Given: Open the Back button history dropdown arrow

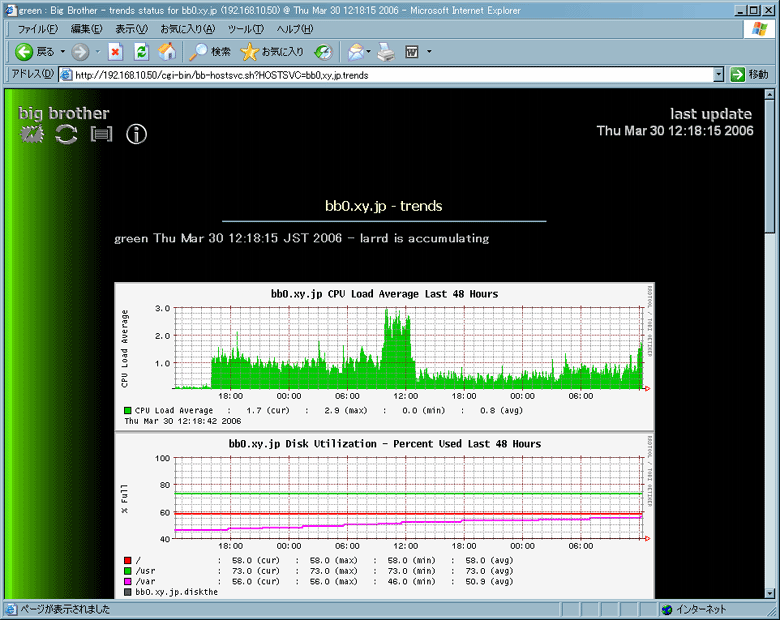Looking at the screenshot, I should click(x=62, y=51).
